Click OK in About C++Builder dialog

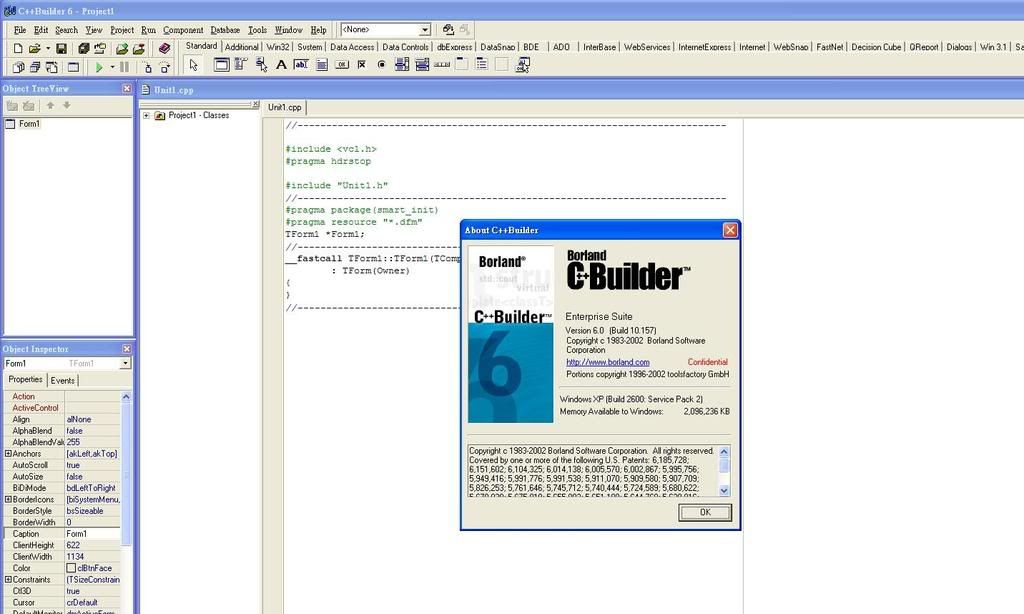click(x=705, y=513)
